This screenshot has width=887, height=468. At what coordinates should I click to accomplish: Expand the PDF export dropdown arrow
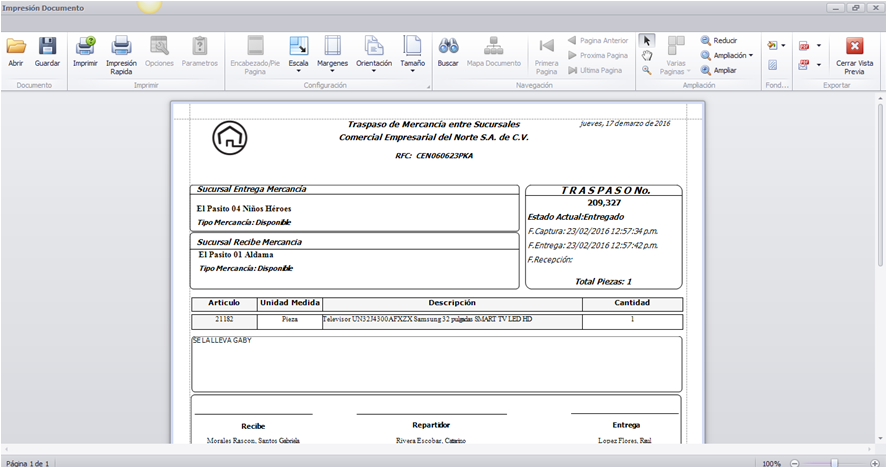pyautogui.click(x=819, y=45)
